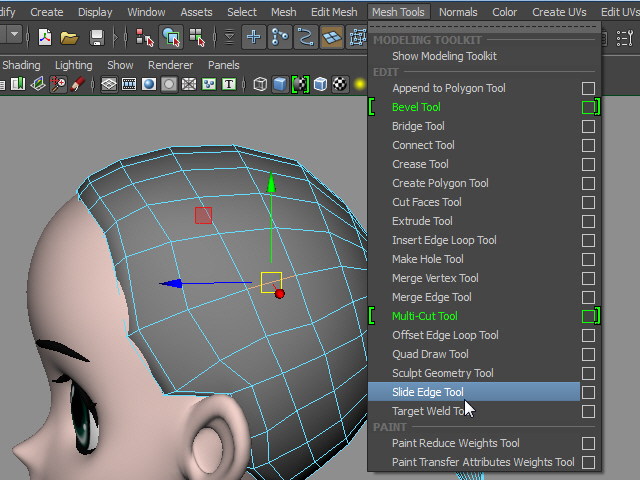
Task: Choose Slide Edge Tool from menu
Action: click(x=428, y=393)
